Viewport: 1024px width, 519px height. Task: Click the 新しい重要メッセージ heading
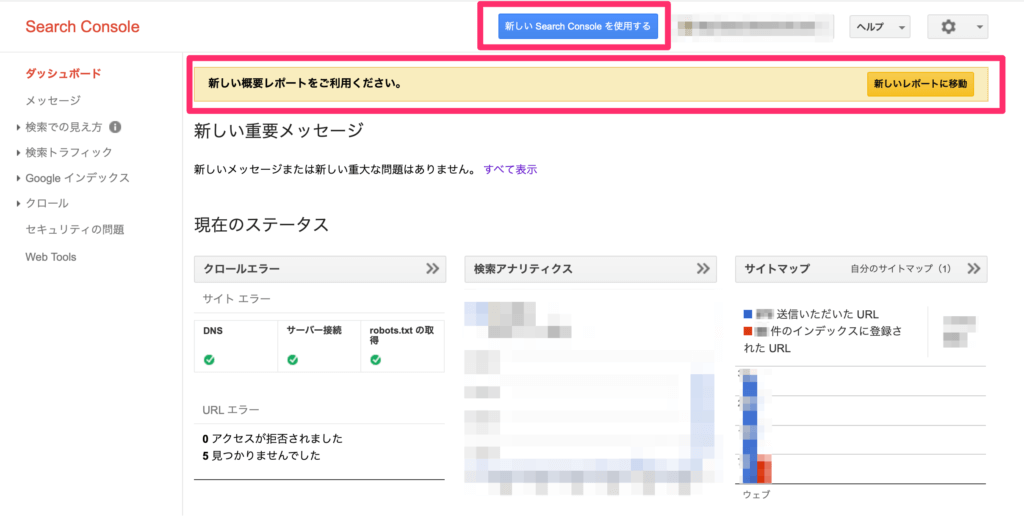(278, 131)
